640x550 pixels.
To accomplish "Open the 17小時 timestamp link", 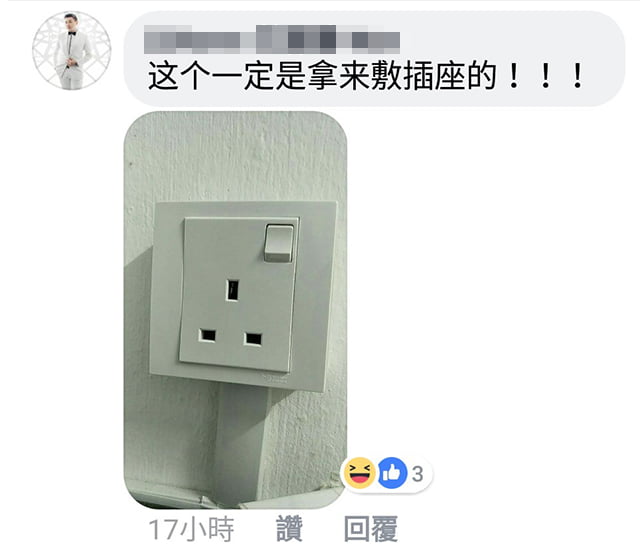I will pos(191,529).
